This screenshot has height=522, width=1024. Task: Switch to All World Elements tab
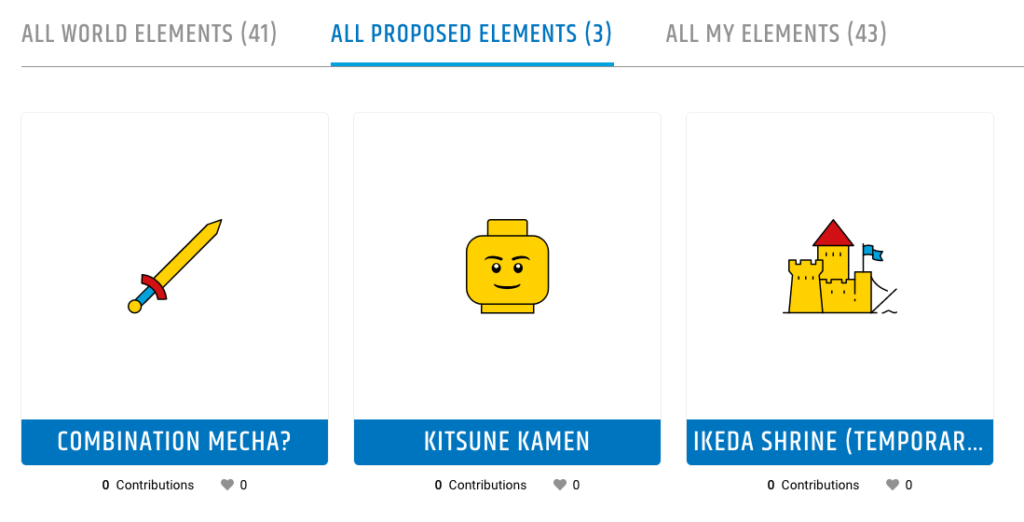click(150, 33)
